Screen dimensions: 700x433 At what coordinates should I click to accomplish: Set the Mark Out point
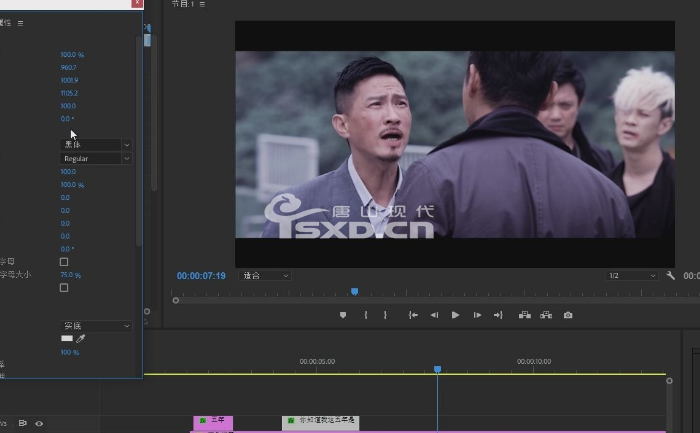(x=385, y=315)
